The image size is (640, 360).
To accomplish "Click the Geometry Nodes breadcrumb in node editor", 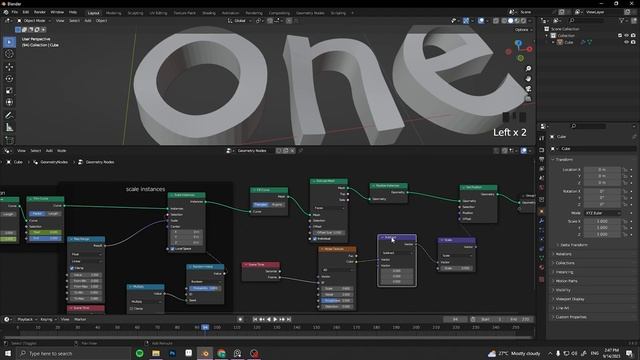I will point(96,162).
